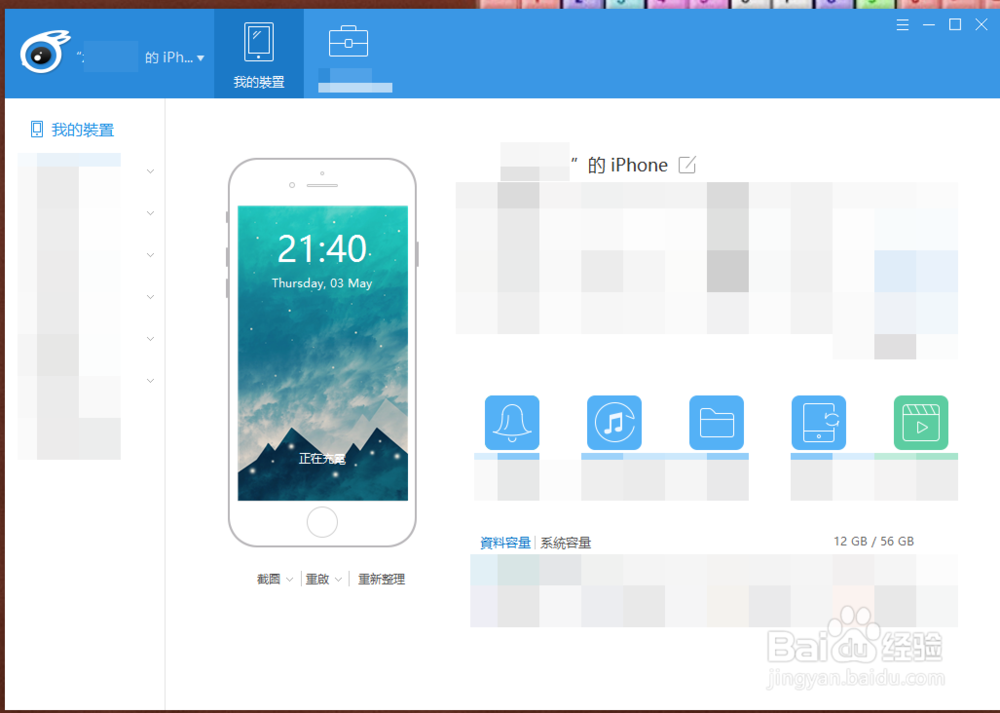The height and width of the screenshot is (713, 1000).
Task: Click the 重啟 restart button
Action: pos(317,579)
